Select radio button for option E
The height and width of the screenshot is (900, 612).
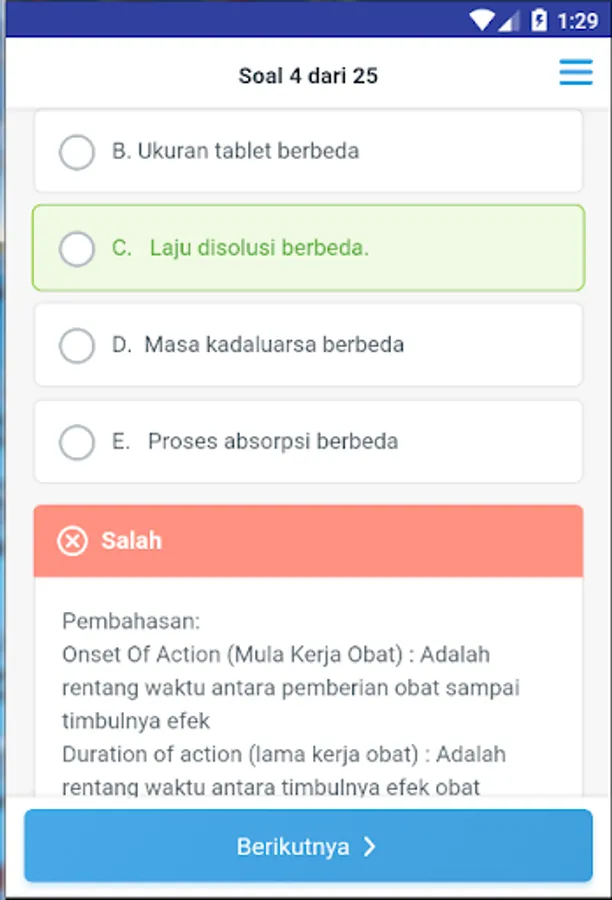(x=77, y=442)
